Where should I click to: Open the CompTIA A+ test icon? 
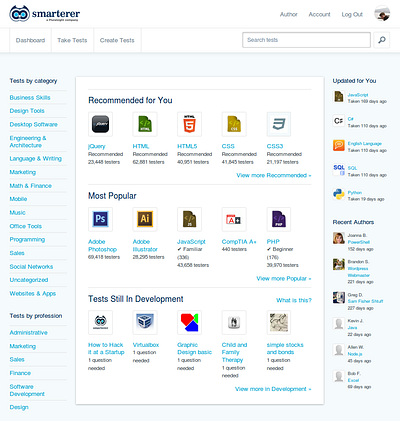click(x=234, y=219)
